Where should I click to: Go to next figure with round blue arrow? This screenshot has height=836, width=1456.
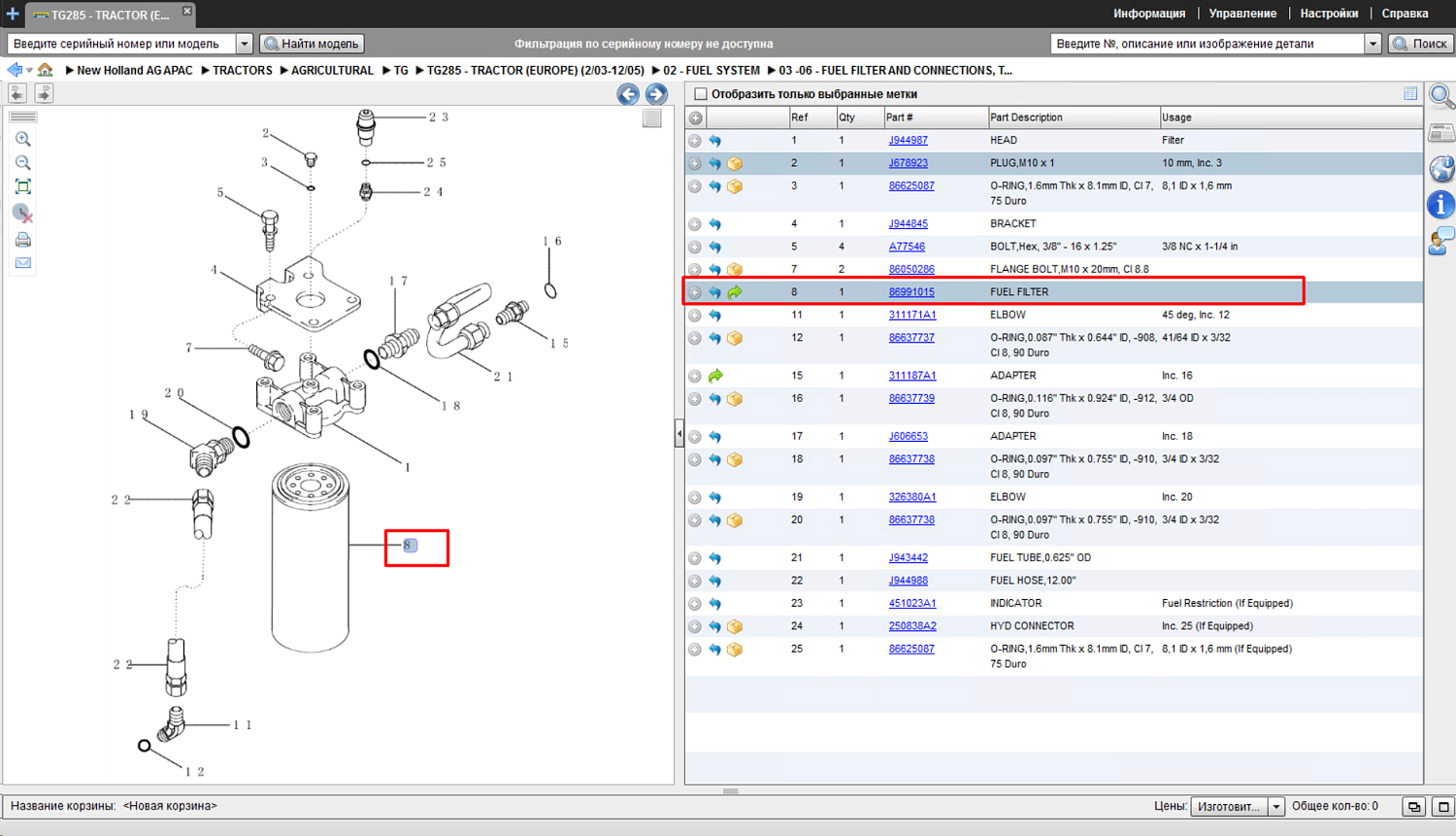point(656,94)
